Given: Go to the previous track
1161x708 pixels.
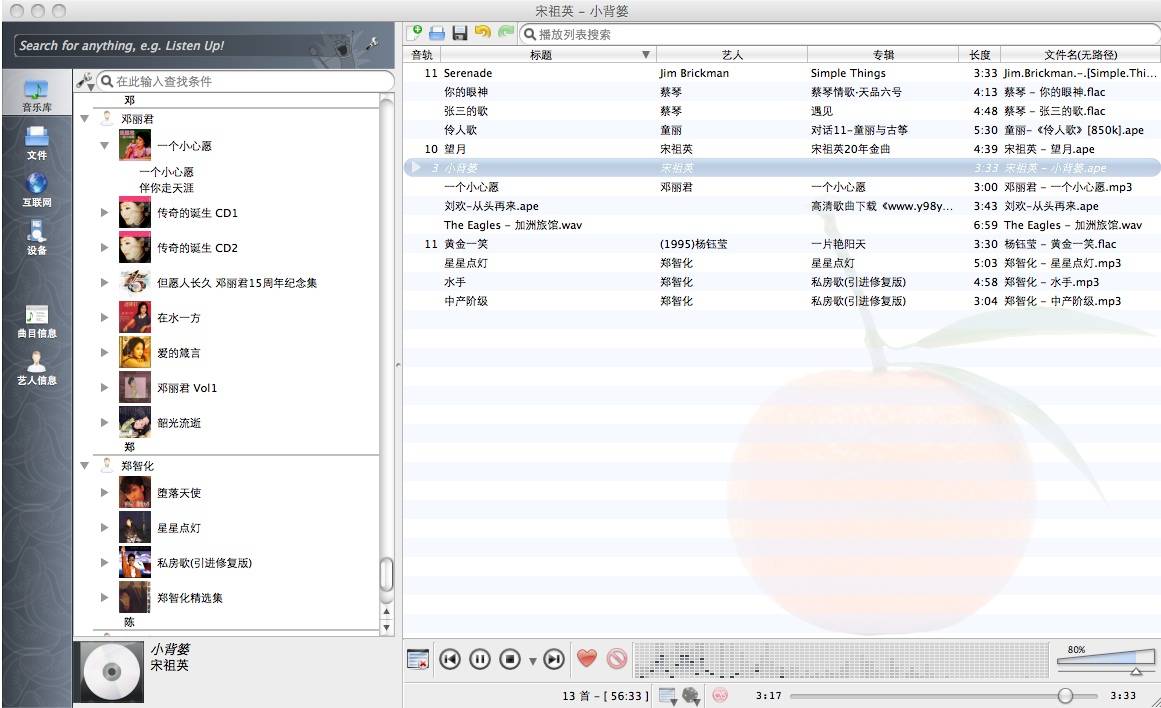Looking at the screenshot, I should pos(450,659).
